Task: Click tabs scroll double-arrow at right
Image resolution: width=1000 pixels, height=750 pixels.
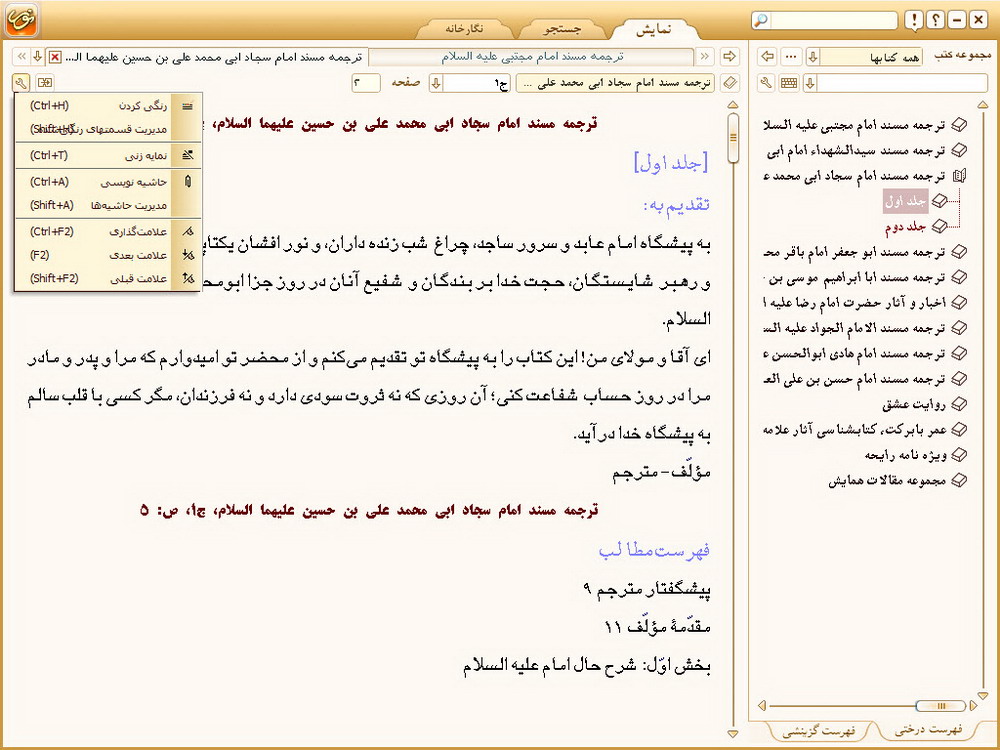Action: pyautogui.click(x=705, y=57)
